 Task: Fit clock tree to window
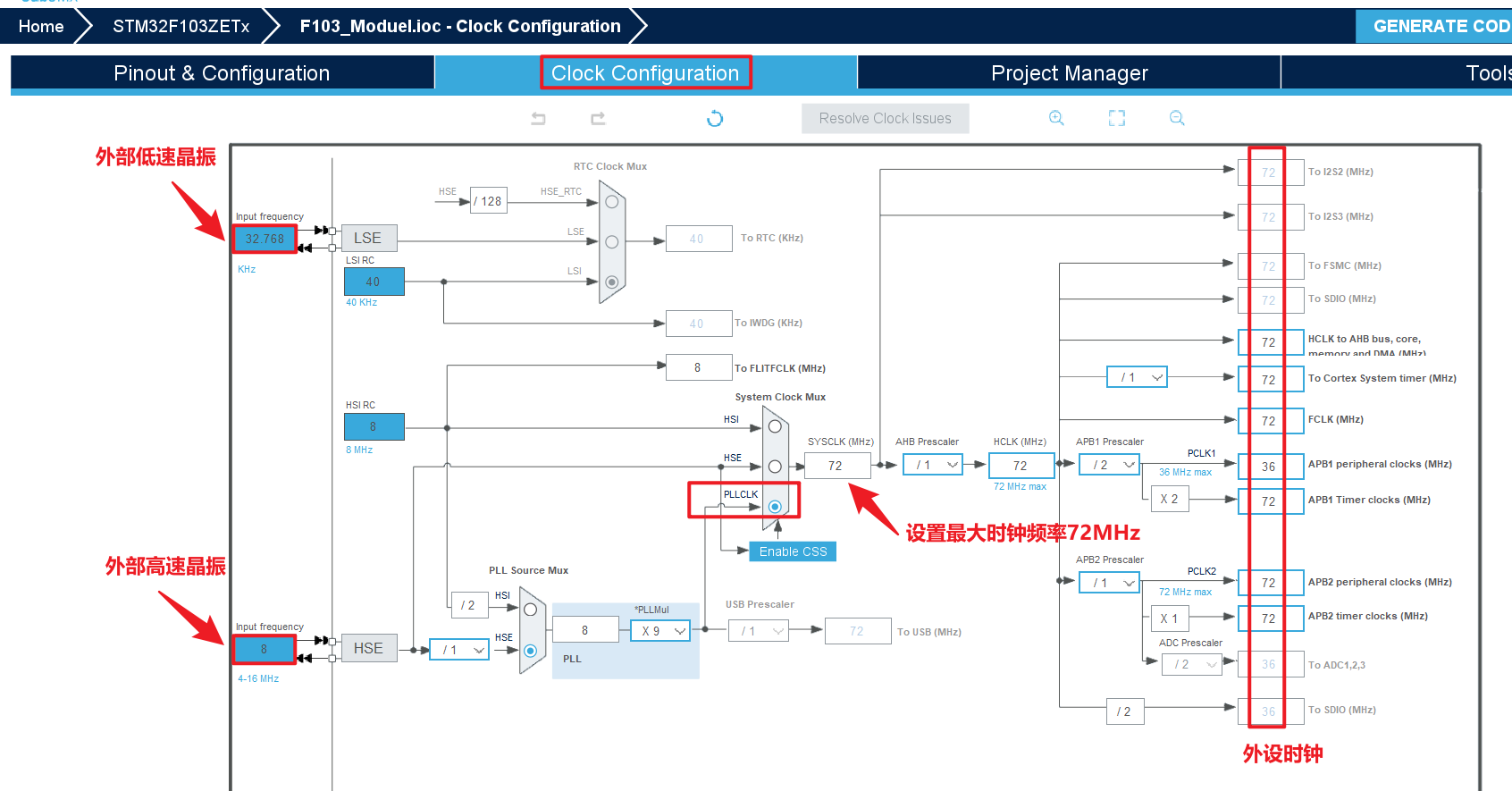coord(1117,118)
